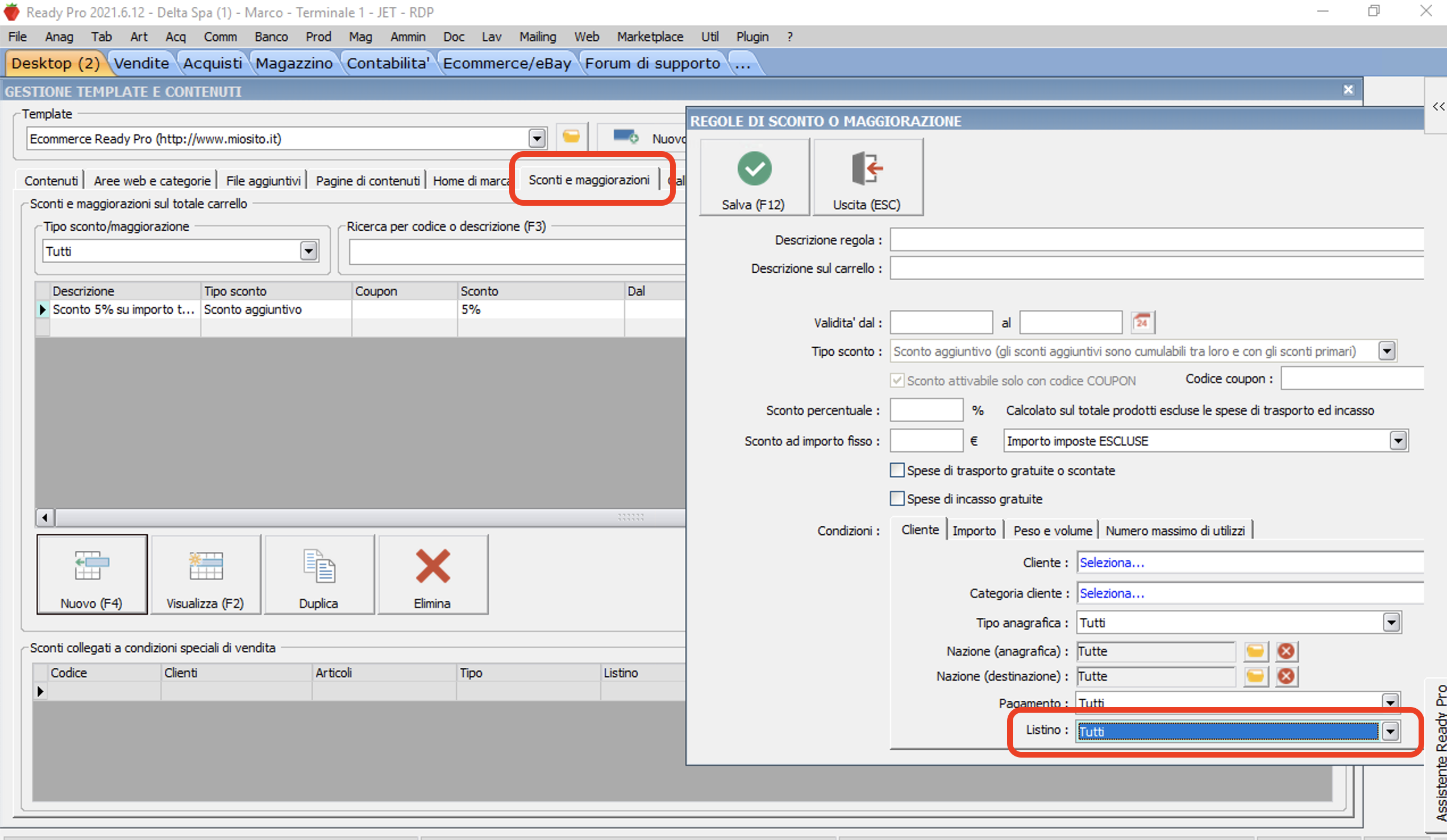
Task: Open the ? help menu
Action: 790,37
